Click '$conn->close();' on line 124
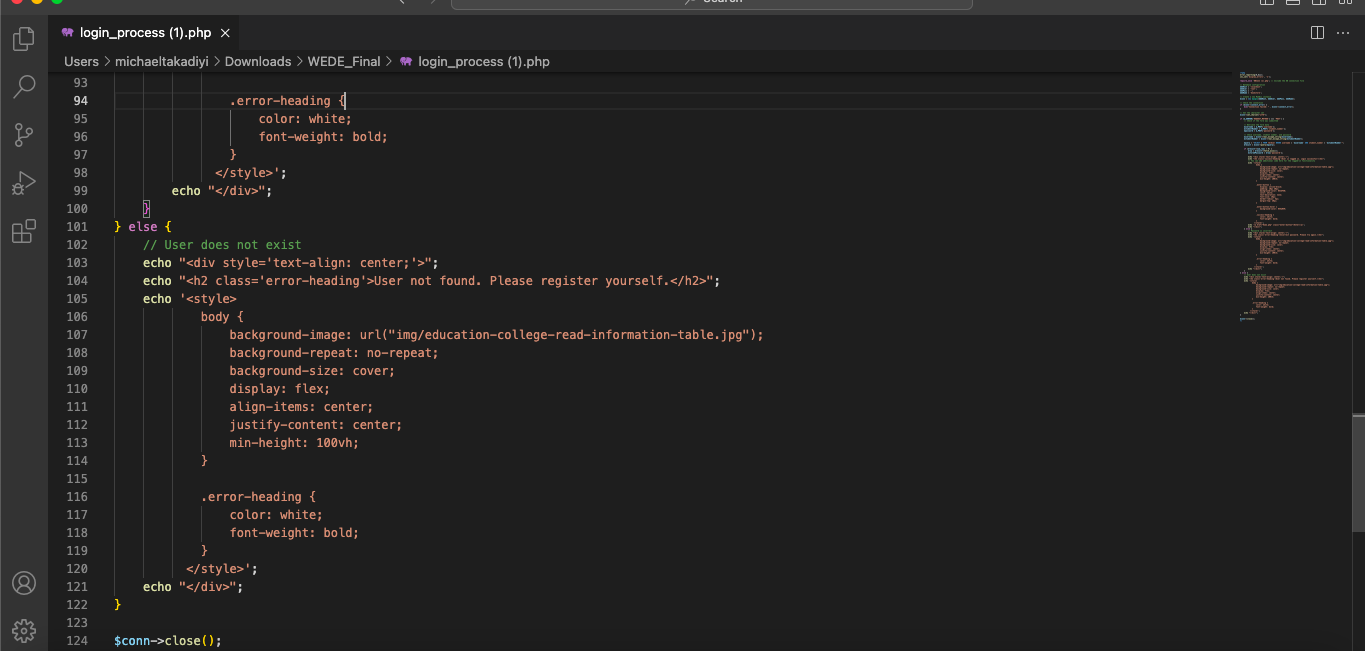The height and width of the screenshot is (651, 1365). coord(168,641)
